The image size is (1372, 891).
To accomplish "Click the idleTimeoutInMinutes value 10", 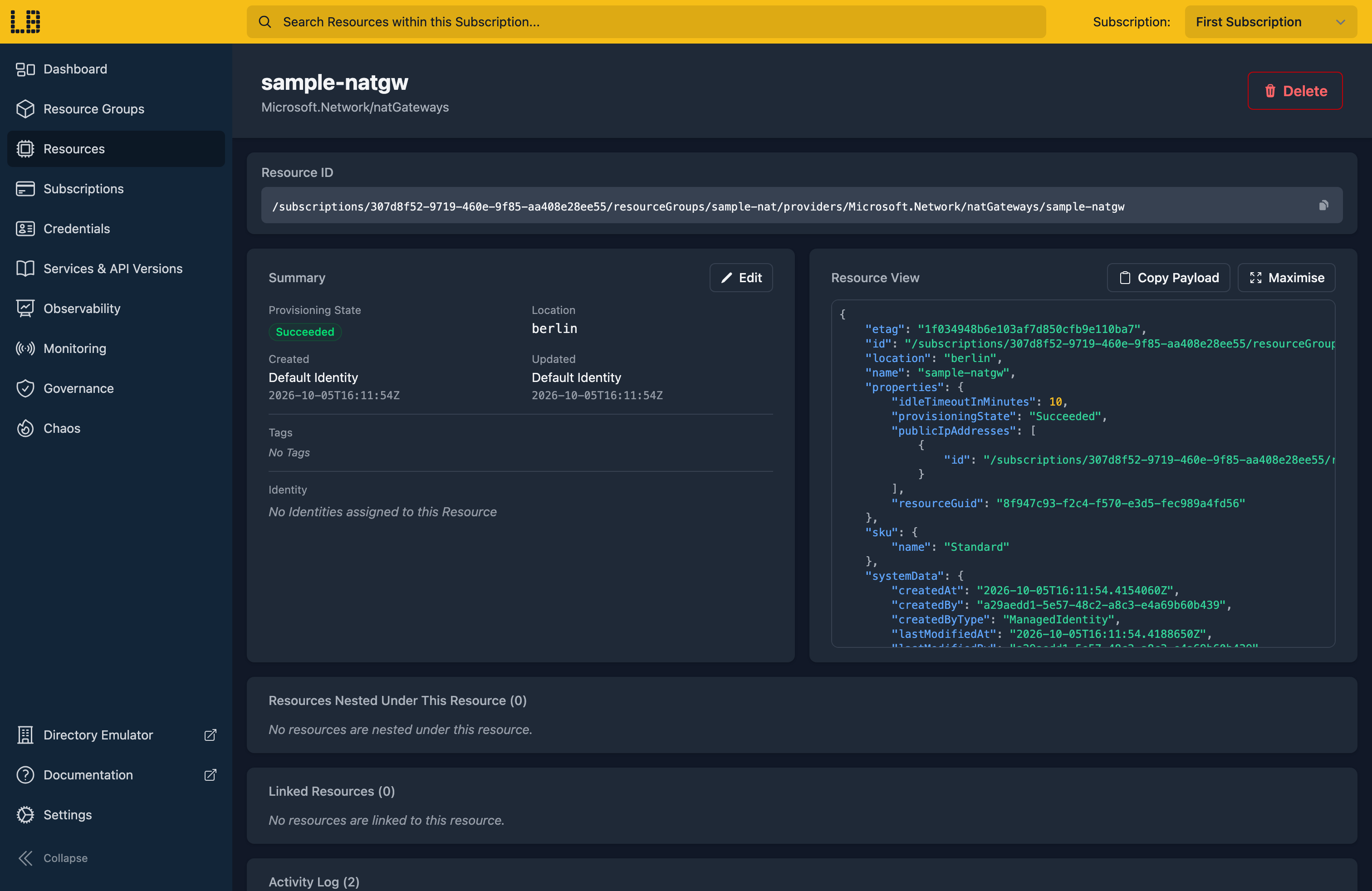I will coord(1055,401).
